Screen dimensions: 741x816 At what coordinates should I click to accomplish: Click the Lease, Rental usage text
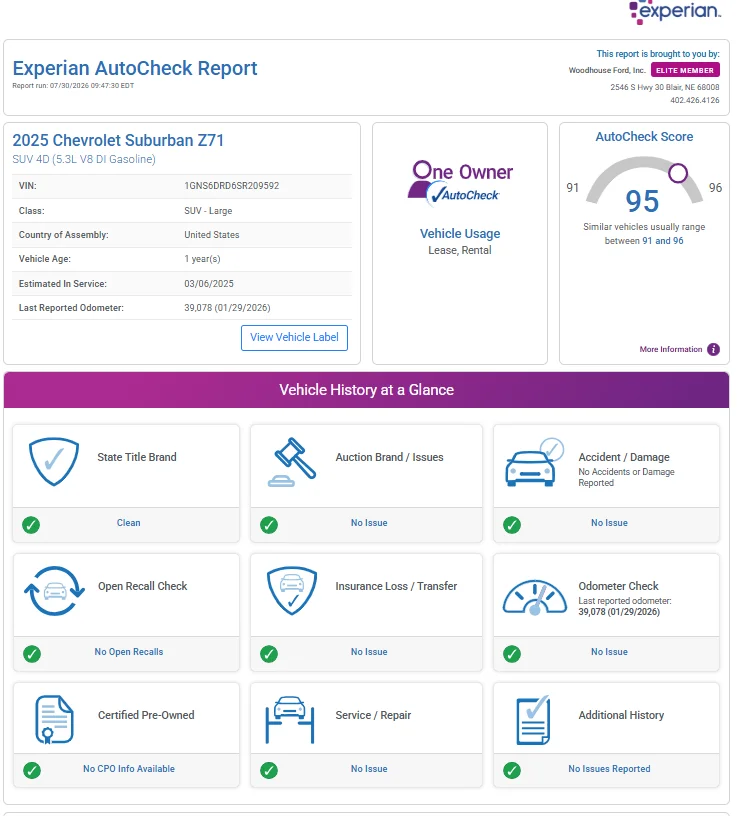point(460,250)
